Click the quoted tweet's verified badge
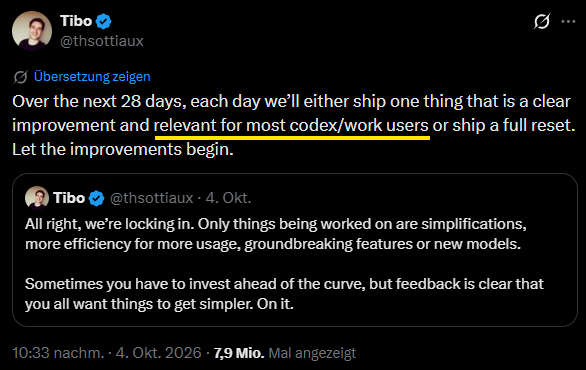Viewport: 586px width, 370px height. [x=96, y=198]
